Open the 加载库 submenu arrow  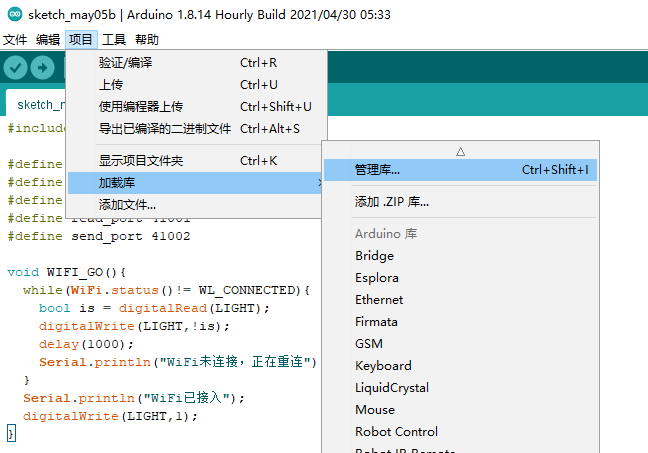[319, 183]
